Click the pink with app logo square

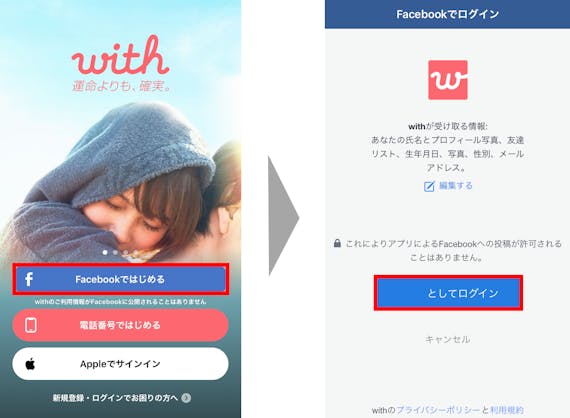coord(448,80)
